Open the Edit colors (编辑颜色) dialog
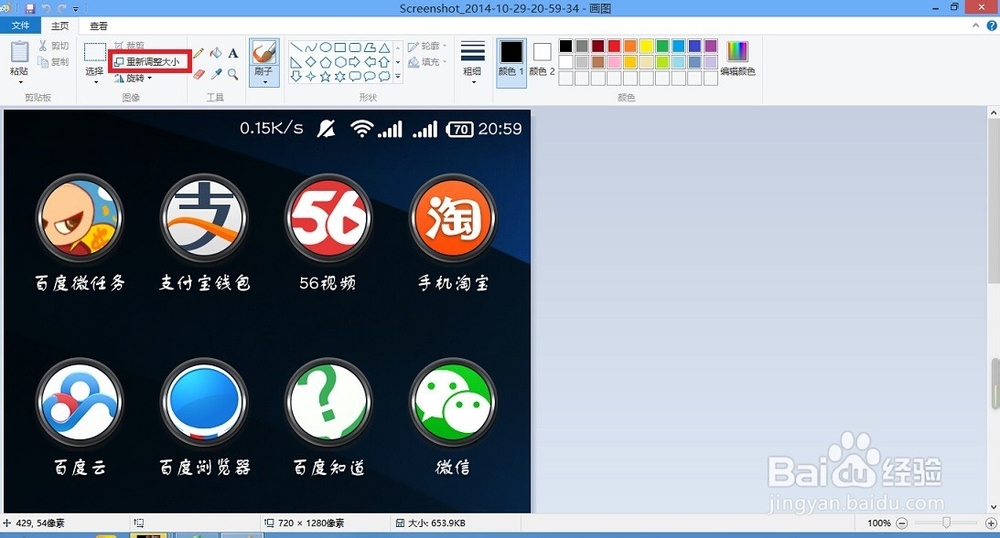 tap(737, 59)
